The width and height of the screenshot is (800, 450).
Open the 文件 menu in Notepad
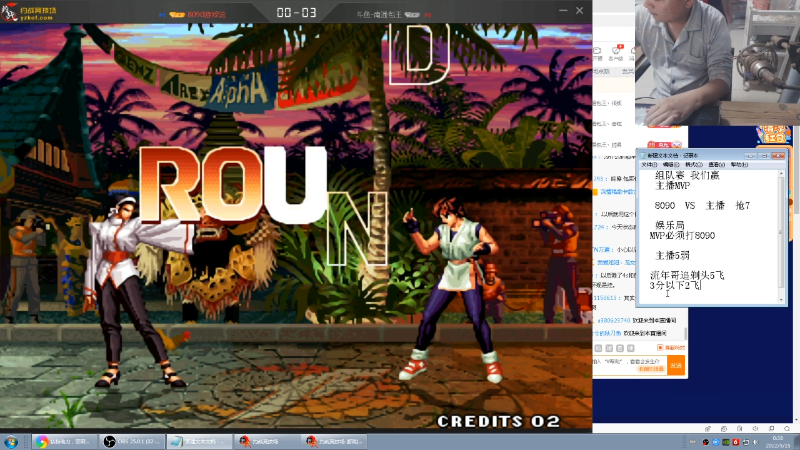click(649, 165)
